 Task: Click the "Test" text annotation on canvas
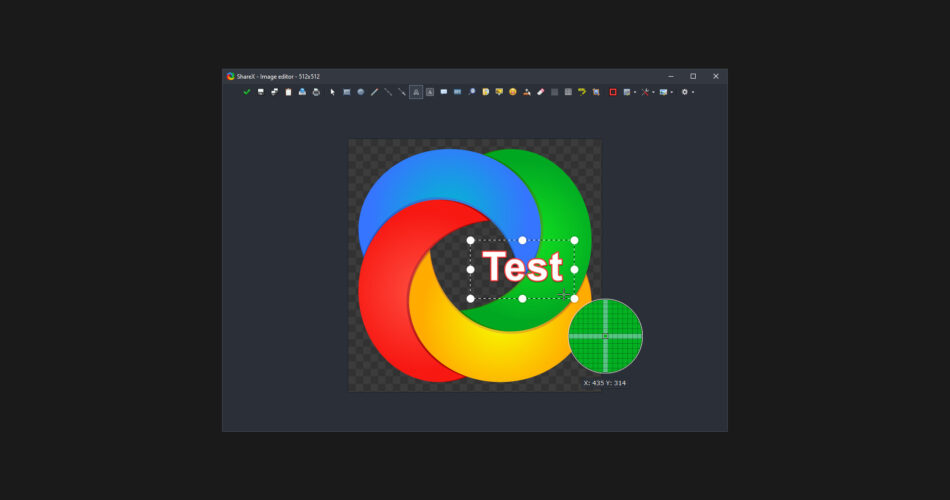(x=522, y=268)
